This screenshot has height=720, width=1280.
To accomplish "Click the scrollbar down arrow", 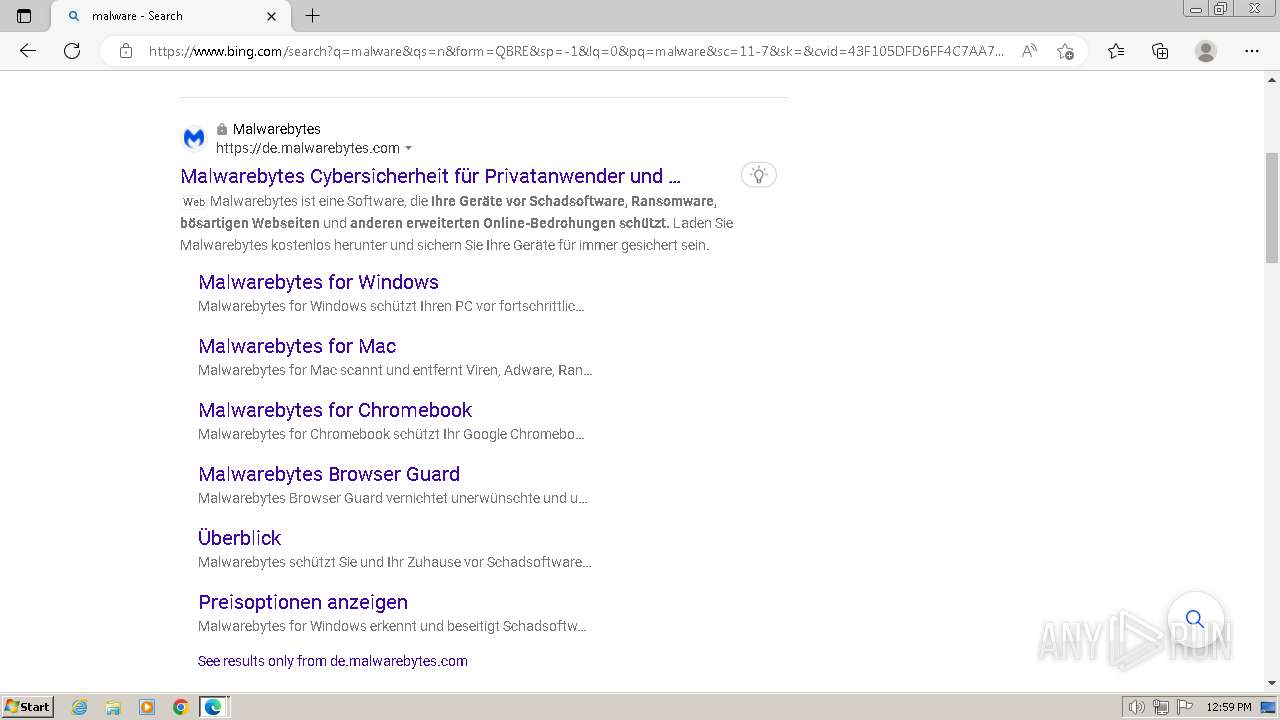I will coord(1272,683).
